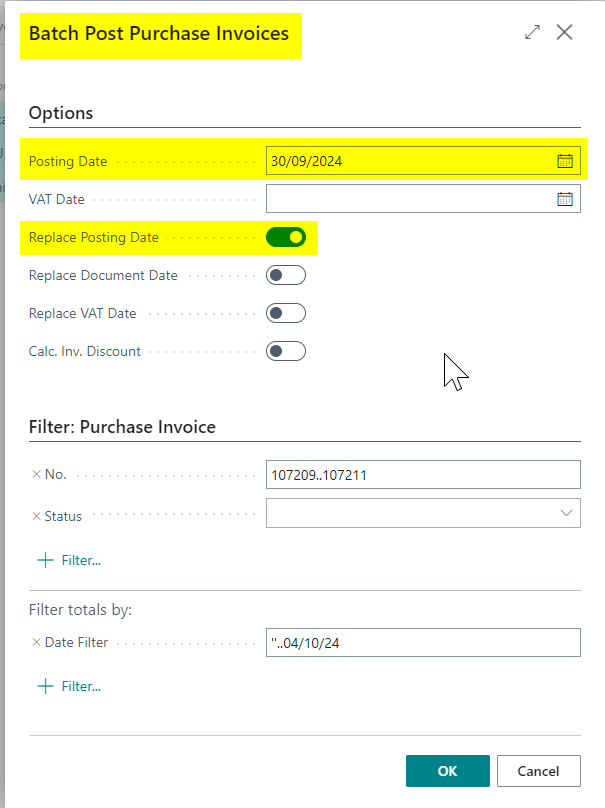Image resolution: width=605 pixels, height=808 pixels.
Task: Enable the Replace VAT Date toggle
Action: (286, 313)
